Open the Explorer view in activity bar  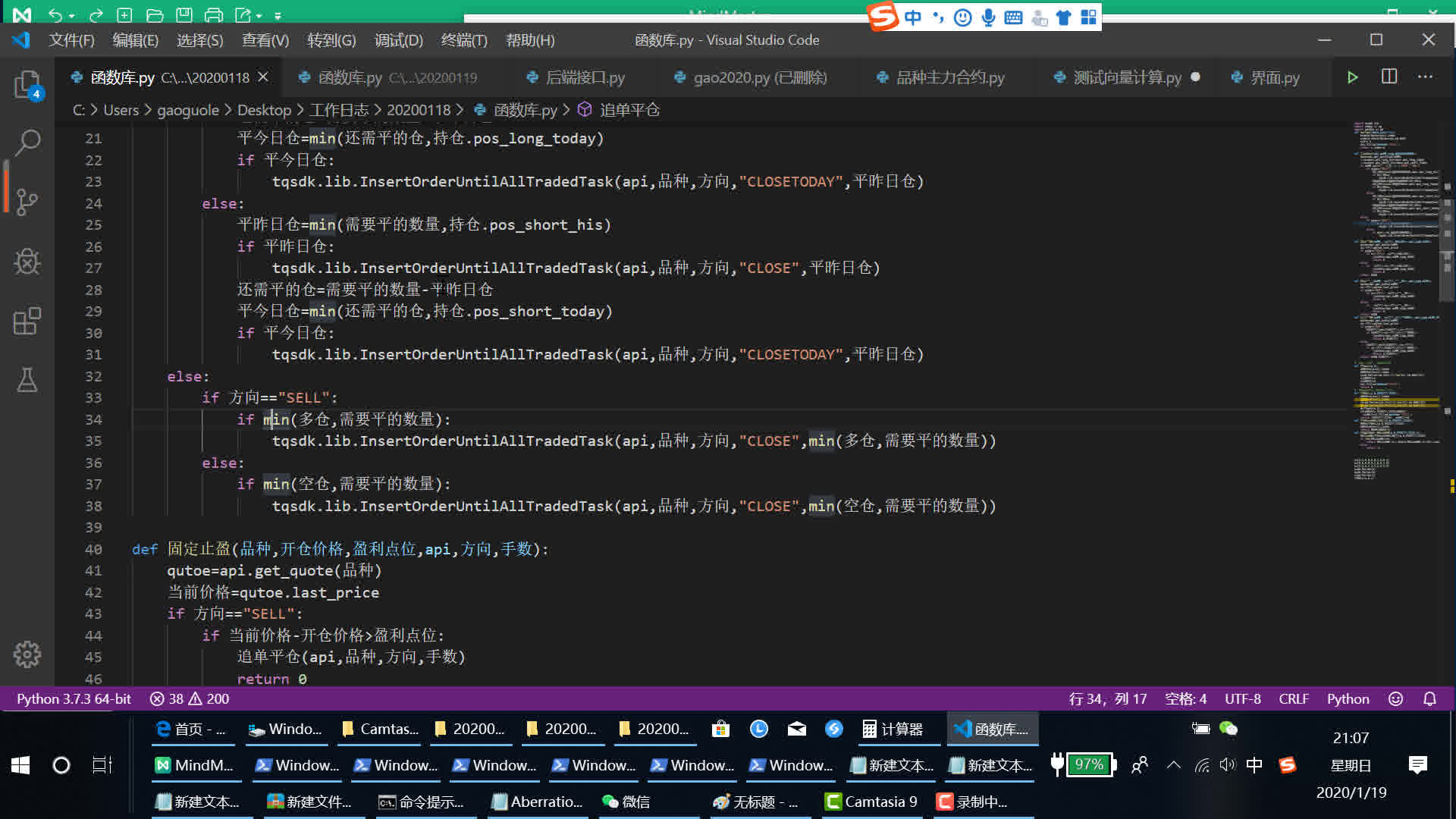point(27,83)
